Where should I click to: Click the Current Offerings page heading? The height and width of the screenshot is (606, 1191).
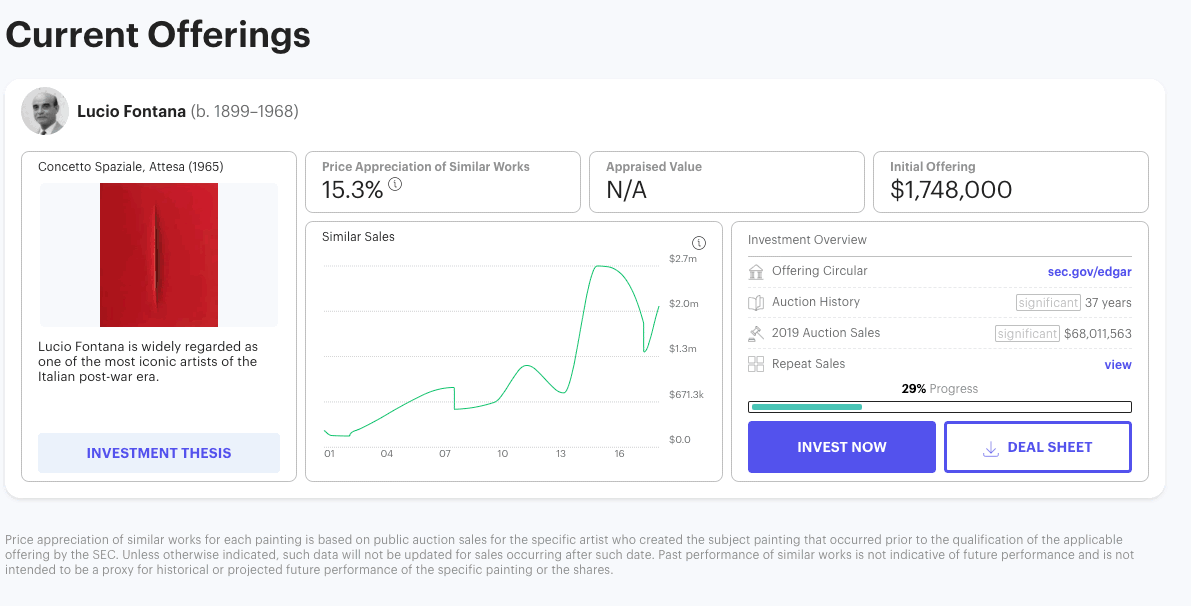point(158,34)
